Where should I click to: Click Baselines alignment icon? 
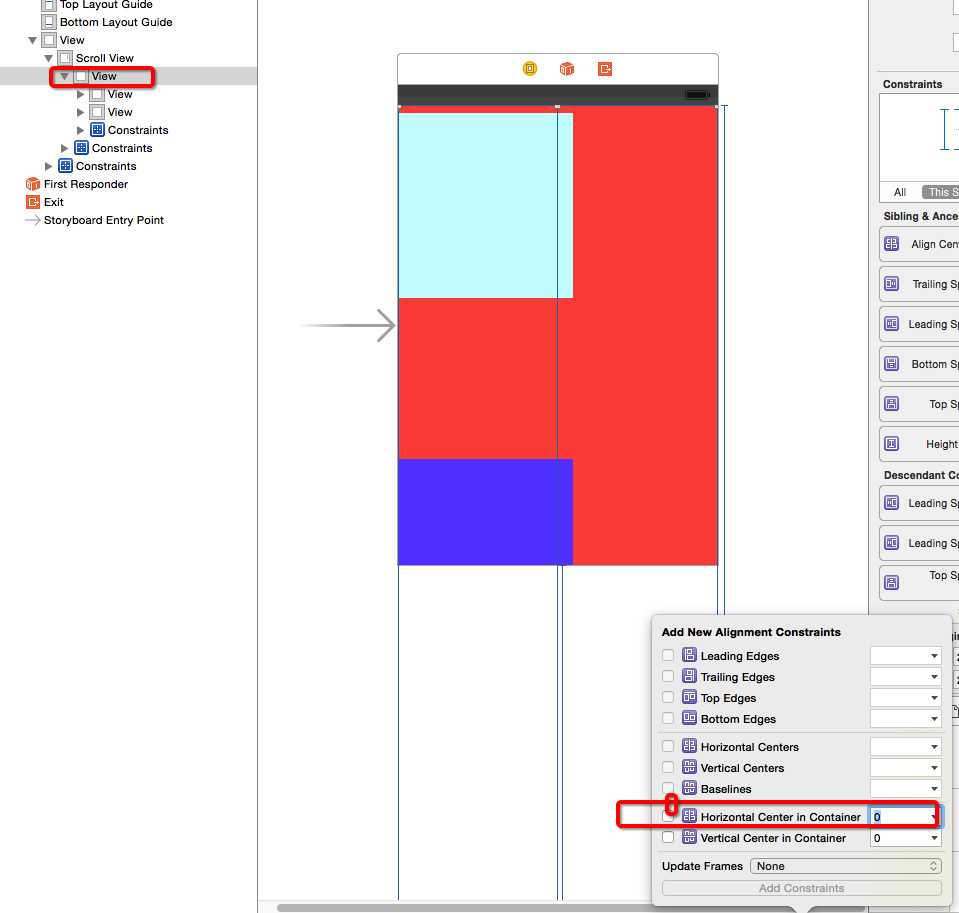[689, 788]
